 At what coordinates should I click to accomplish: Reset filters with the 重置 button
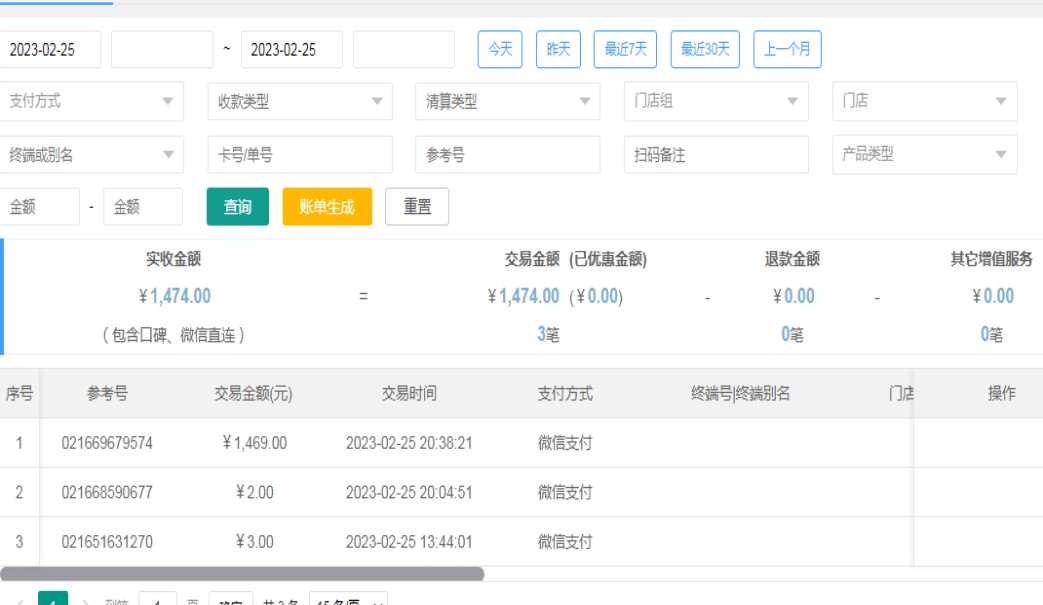pos(417,207)
